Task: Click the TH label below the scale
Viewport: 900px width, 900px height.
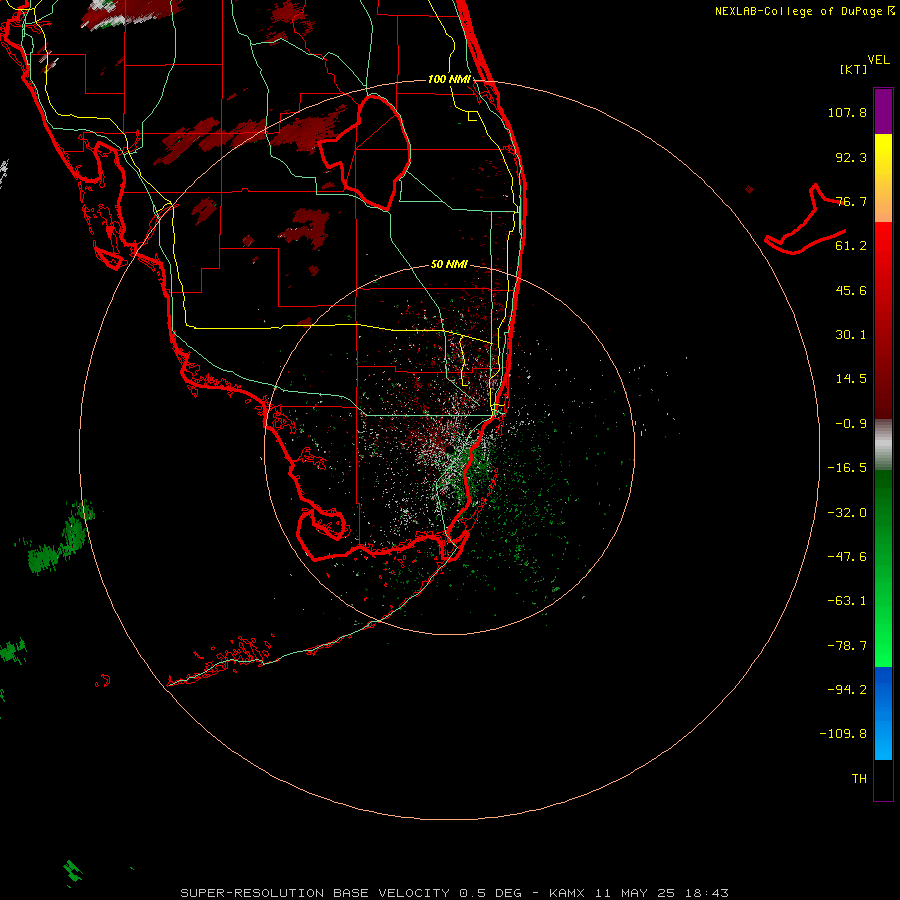Action: point(859,779)
